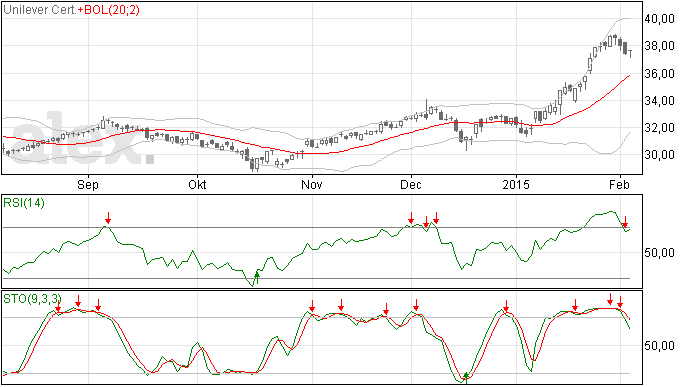
Task: Click the Nov date axis label
Action: pyautogui.click(x=312, y=184)
